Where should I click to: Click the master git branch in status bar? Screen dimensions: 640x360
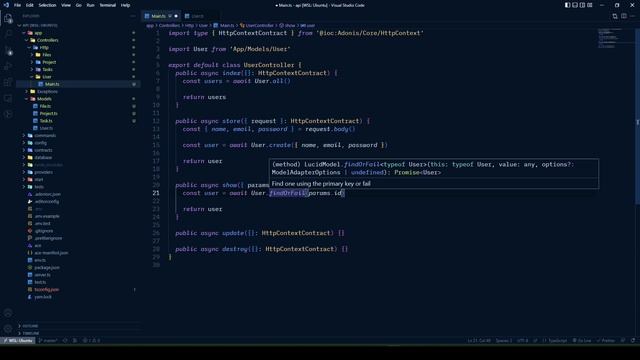click(x=48, y=340)
